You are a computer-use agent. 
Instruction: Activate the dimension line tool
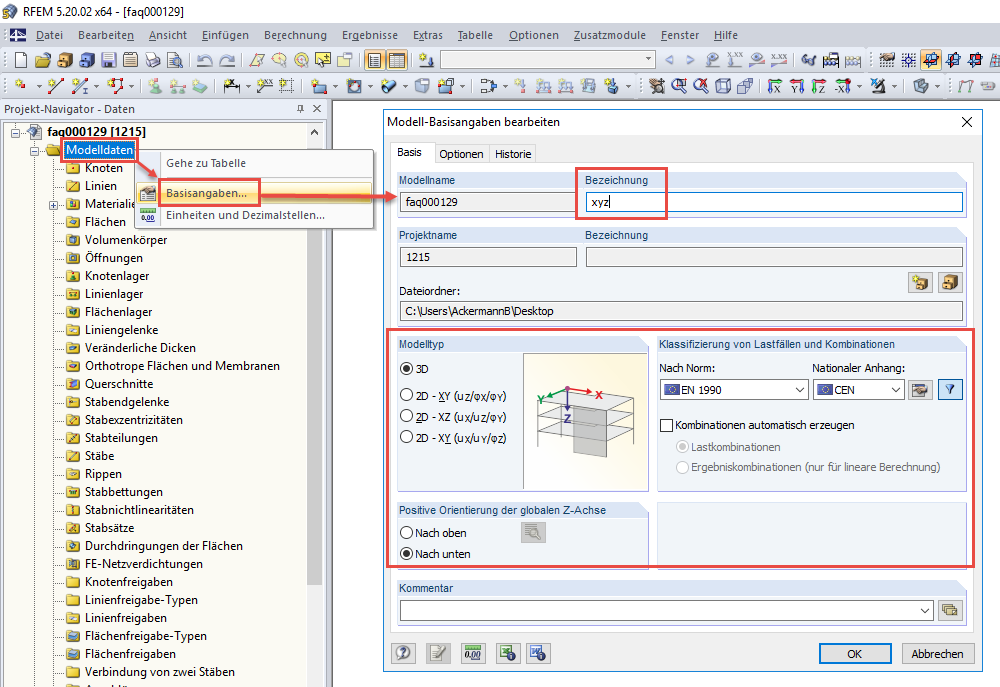click(x=232, y=85)
